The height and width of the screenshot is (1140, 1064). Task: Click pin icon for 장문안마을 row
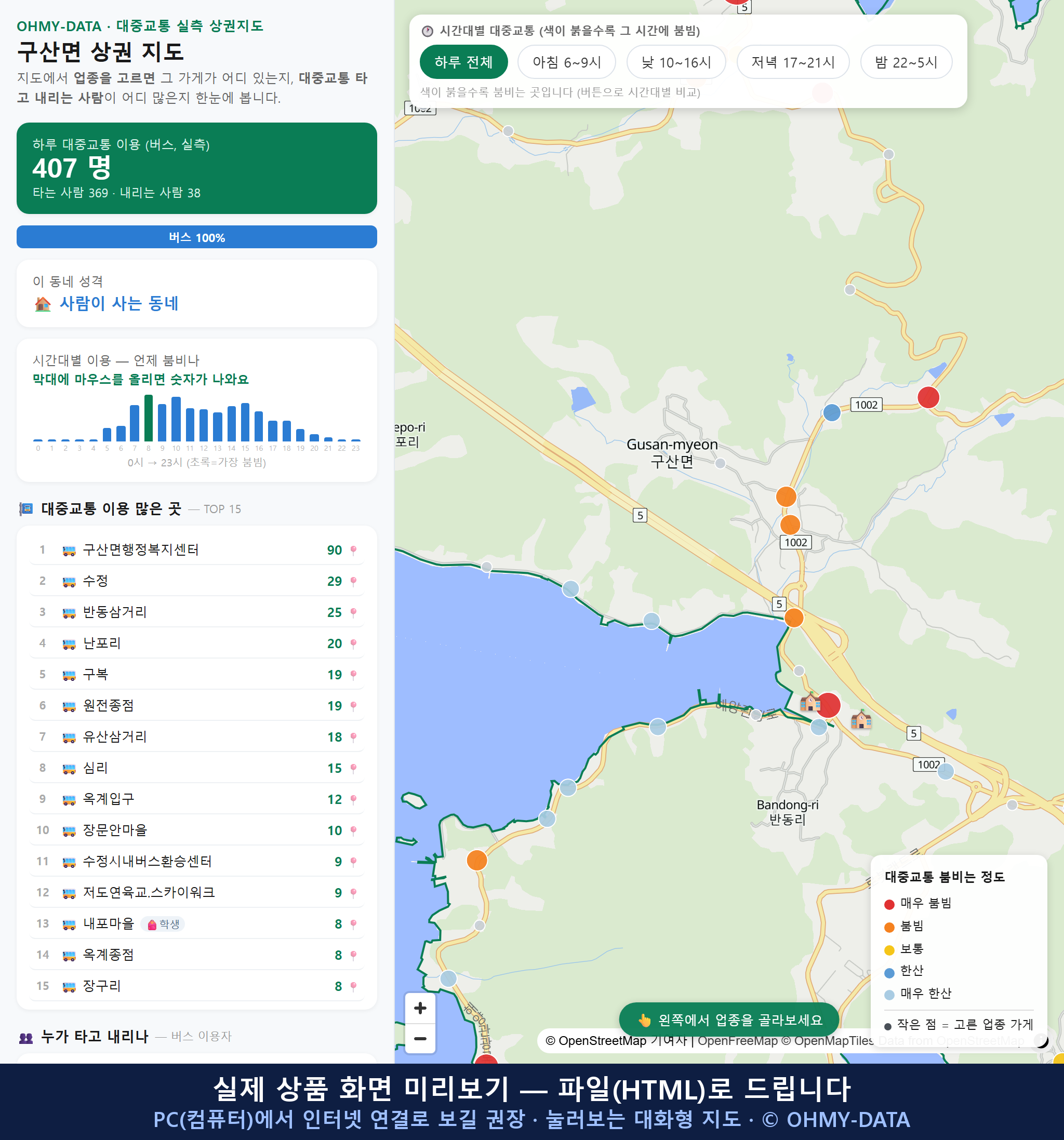coord(353,830)
